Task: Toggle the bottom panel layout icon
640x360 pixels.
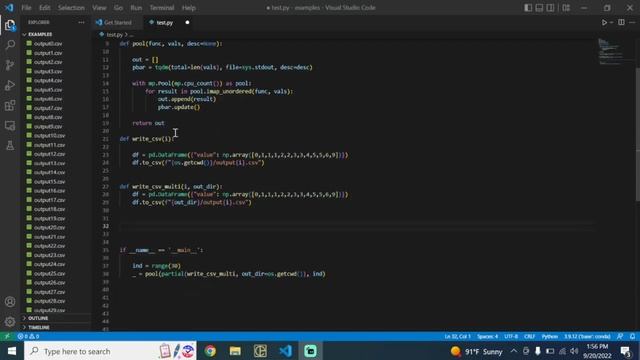Action: (539, 8)
